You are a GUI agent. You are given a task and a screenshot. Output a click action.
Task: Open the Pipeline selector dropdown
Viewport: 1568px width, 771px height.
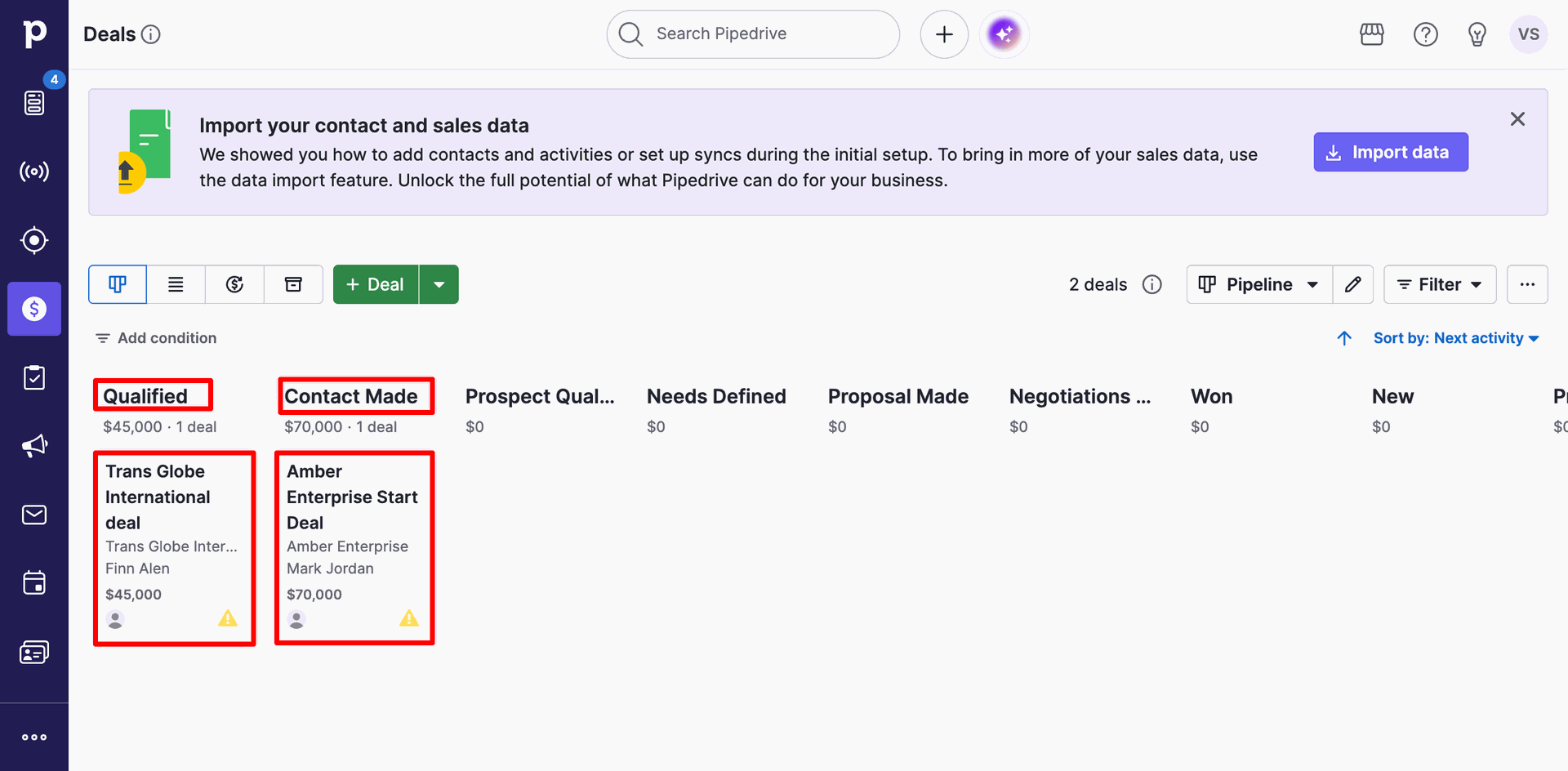(1259, 284)
